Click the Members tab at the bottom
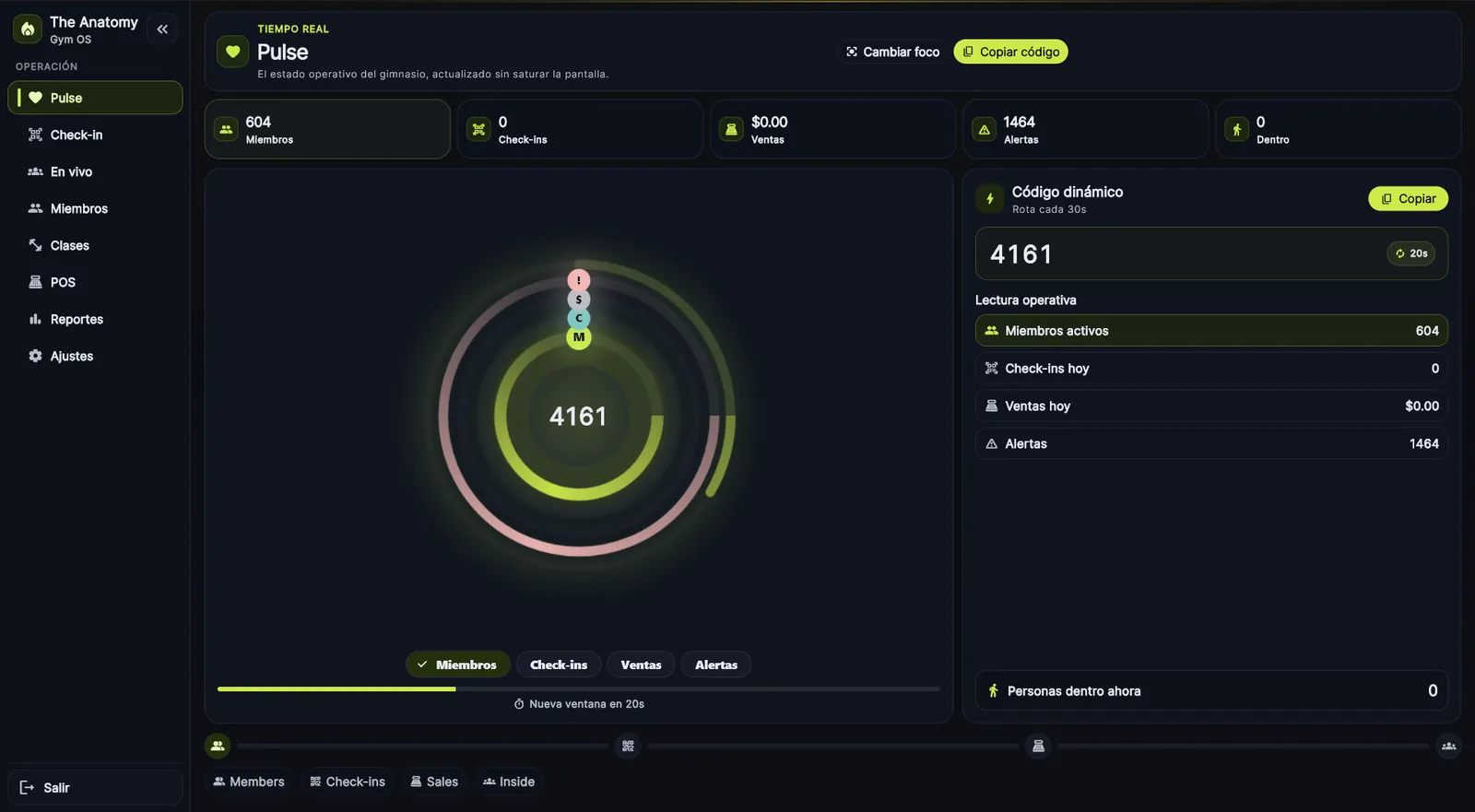The width and height of the screenshot is (1475, 812). [x=249, y=782]
